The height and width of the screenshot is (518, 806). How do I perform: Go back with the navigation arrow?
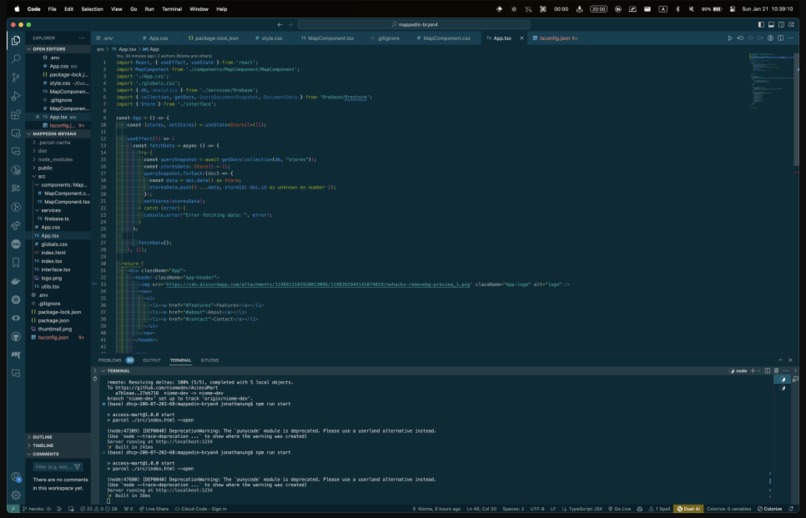click(280, 24)
